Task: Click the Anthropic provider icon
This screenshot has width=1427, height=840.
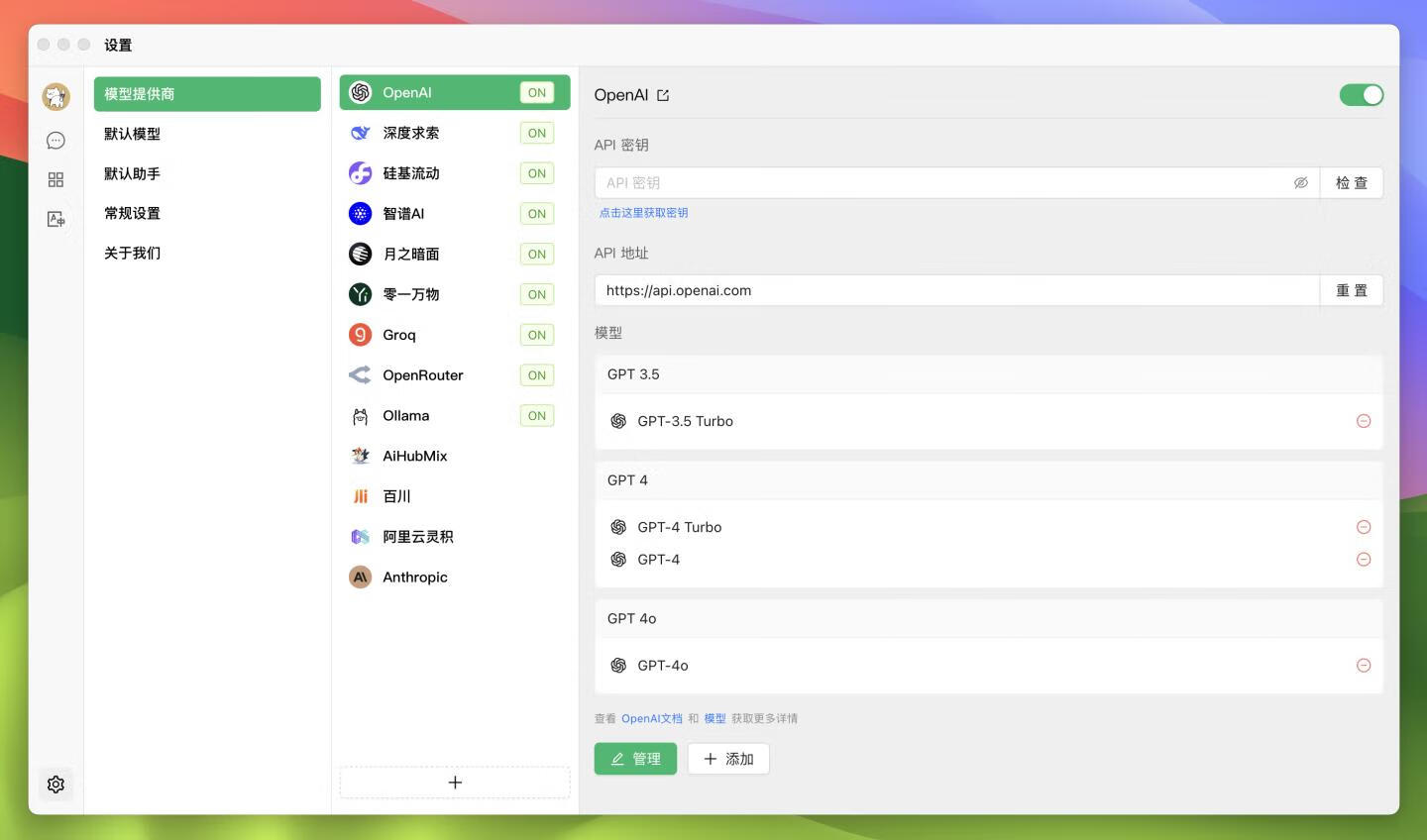Action: click(x=361, y=577)
